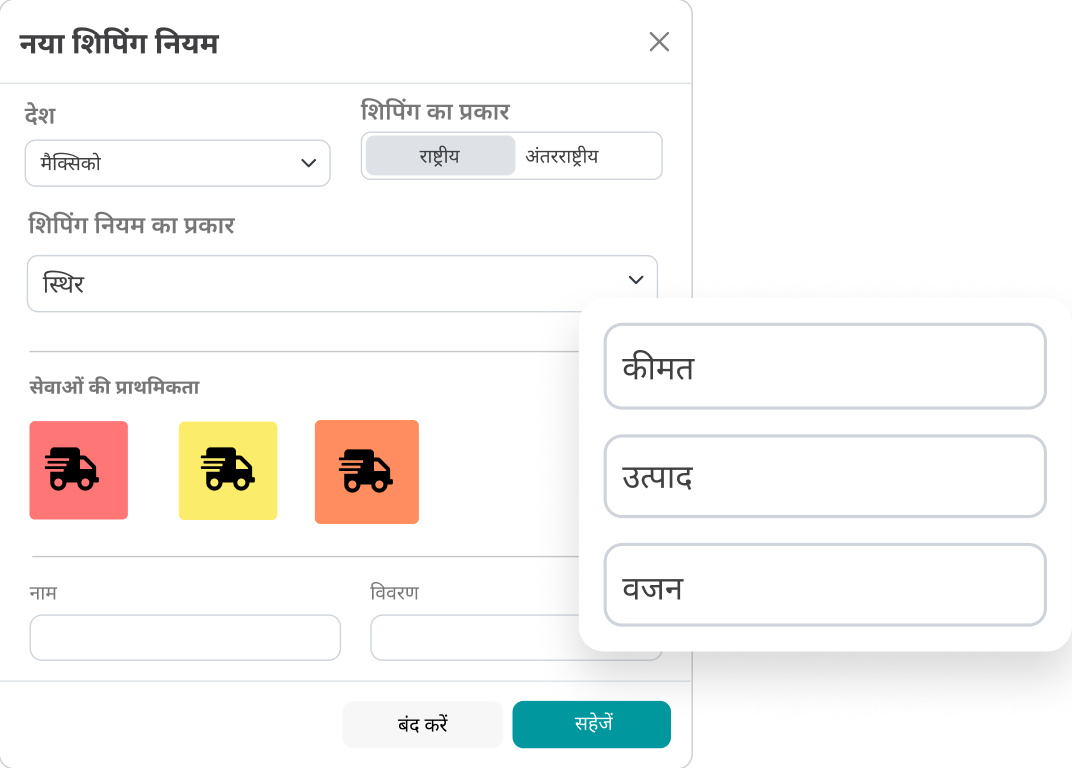Choose कीमत from the options list

[824, 366]
